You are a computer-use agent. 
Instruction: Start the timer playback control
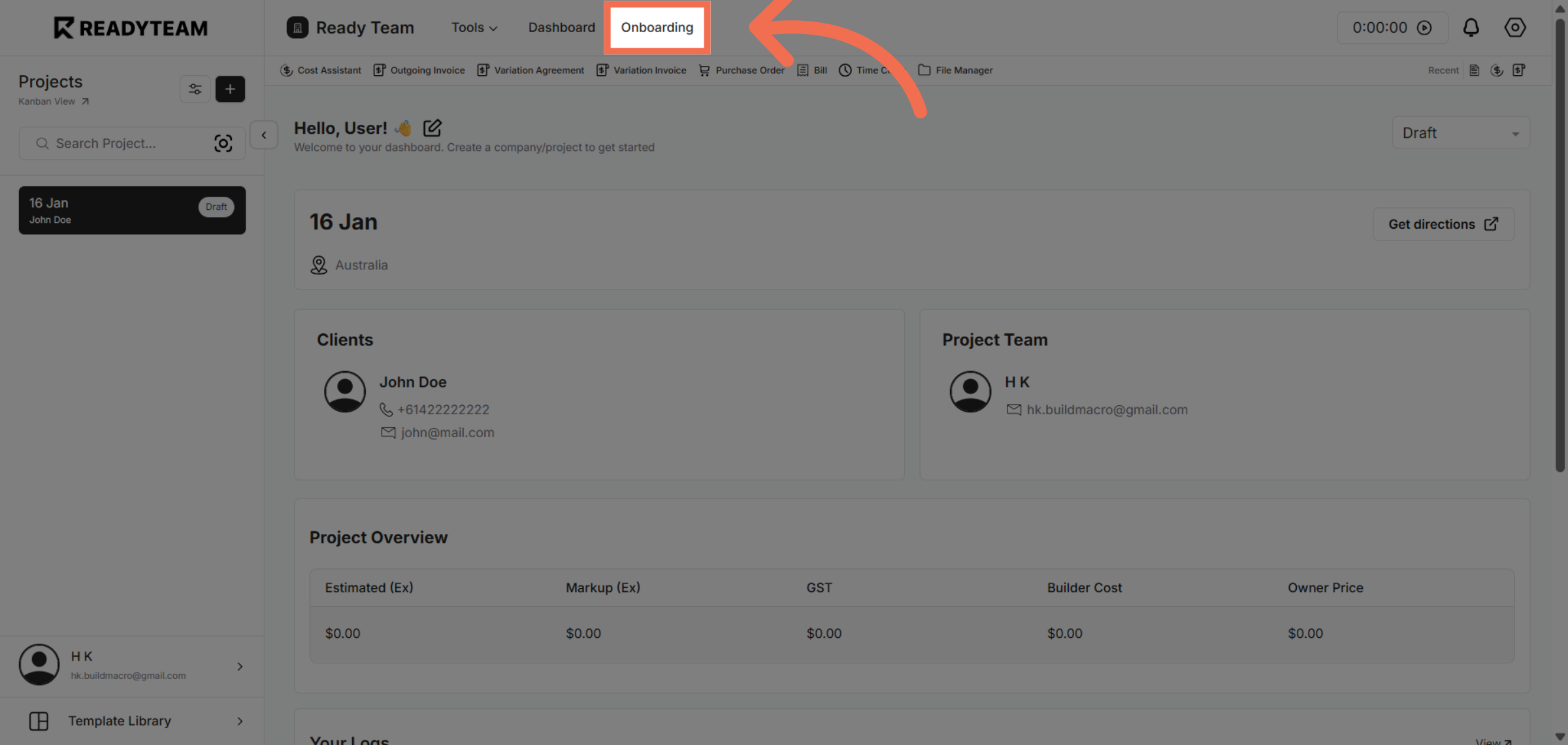(x=1425, y=27)
